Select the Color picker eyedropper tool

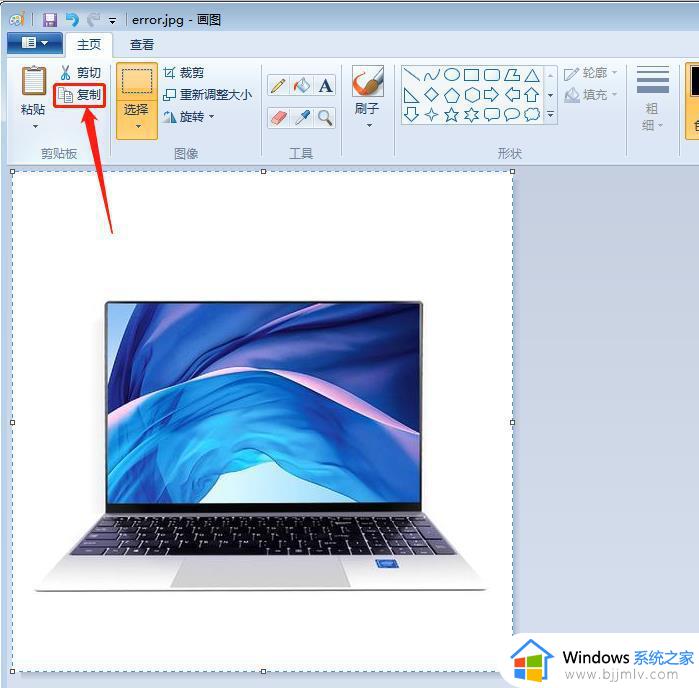pos(302,118)
